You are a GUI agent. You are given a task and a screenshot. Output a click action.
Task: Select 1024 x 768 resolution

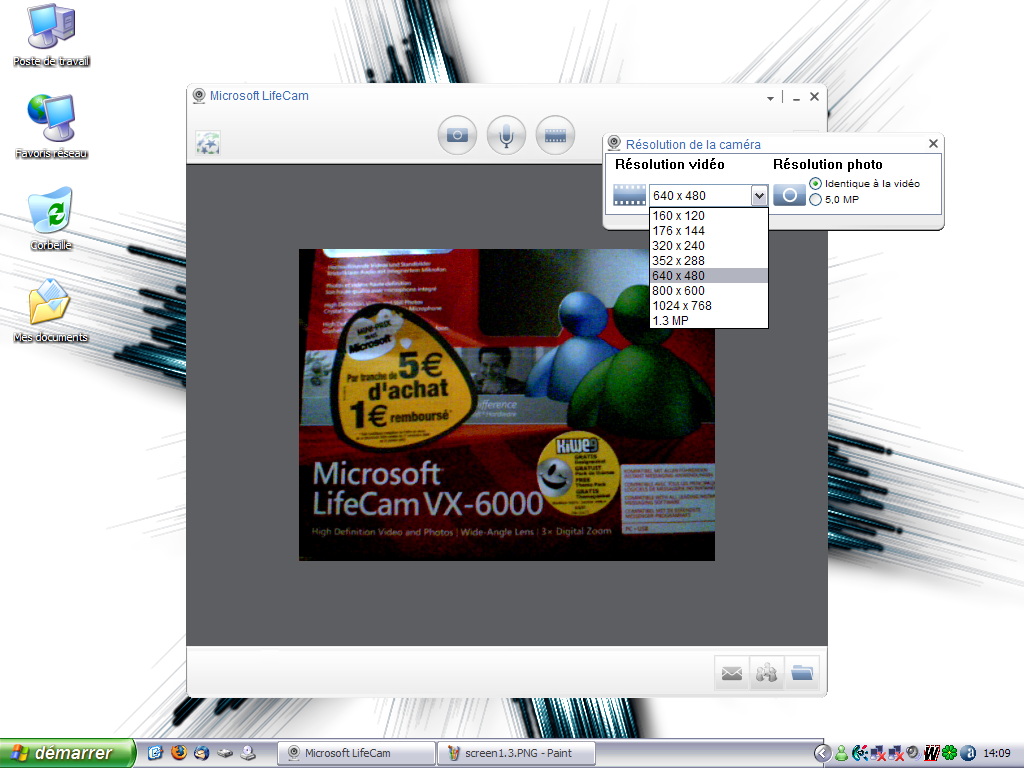[709, 306]
